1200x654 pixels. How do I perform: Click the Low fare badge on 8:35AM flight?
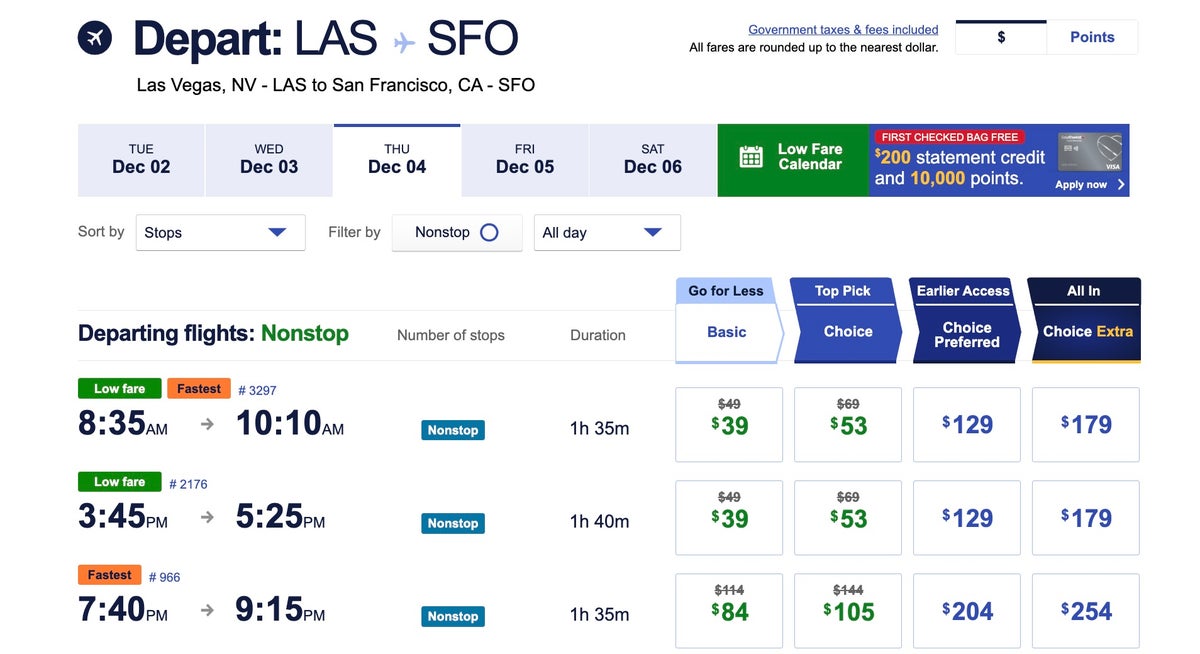tap(119, 388)
